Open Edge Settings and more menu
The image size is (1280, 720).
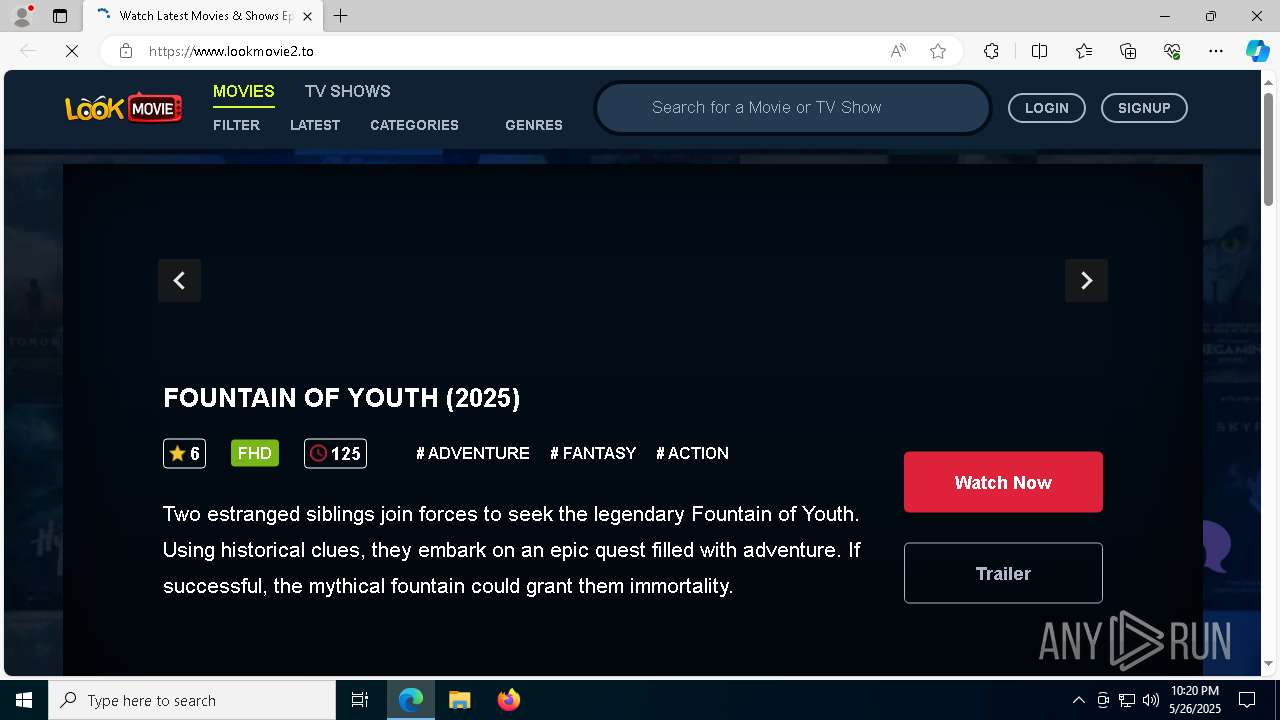pyautogui.click(x=1216, y=51)
